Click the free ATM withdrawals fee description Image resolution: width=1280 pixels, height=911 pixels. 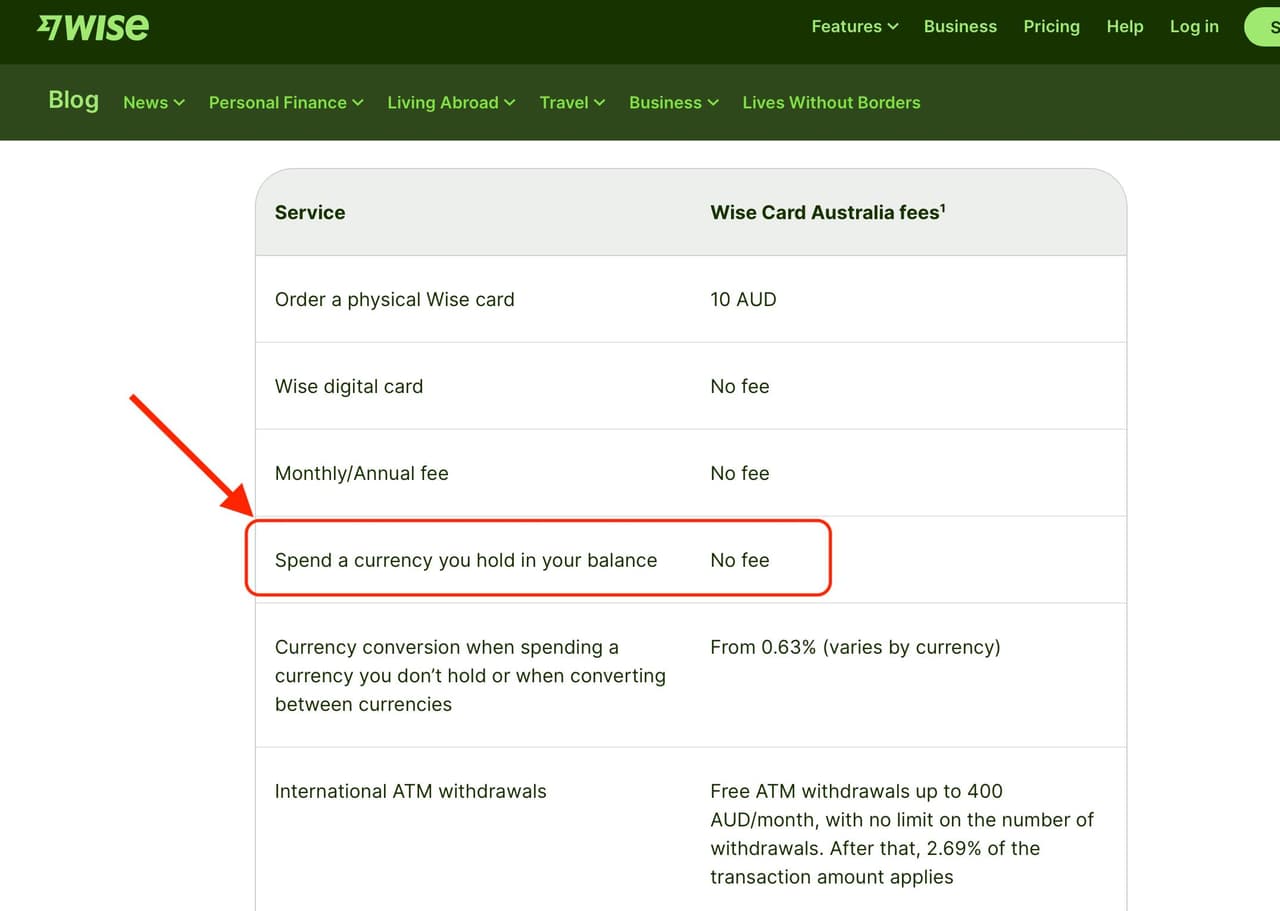pos(902,834)
